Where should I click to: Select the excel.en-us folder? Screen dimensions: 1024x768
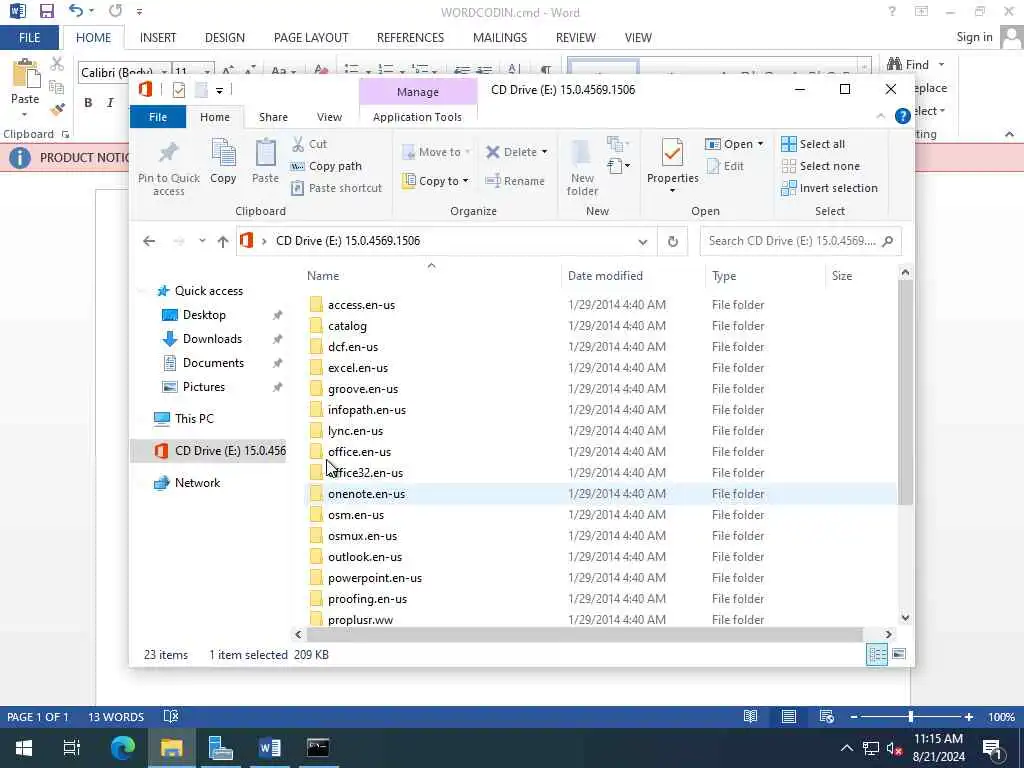pyautogui.click(x=358, y=368)
